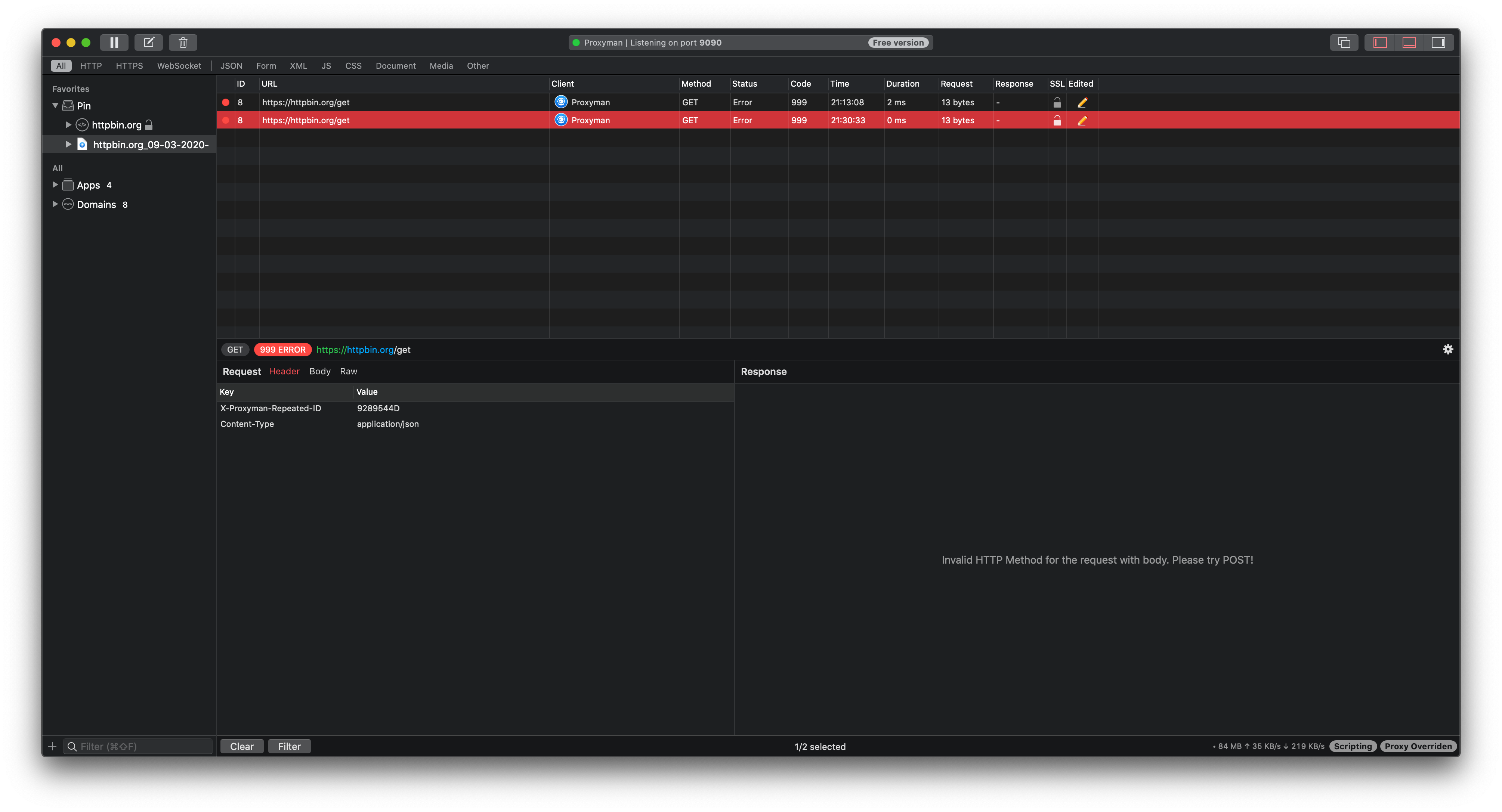Switch to multiple windows view using the duplicate-windows icon

[x=1345, y=42]
